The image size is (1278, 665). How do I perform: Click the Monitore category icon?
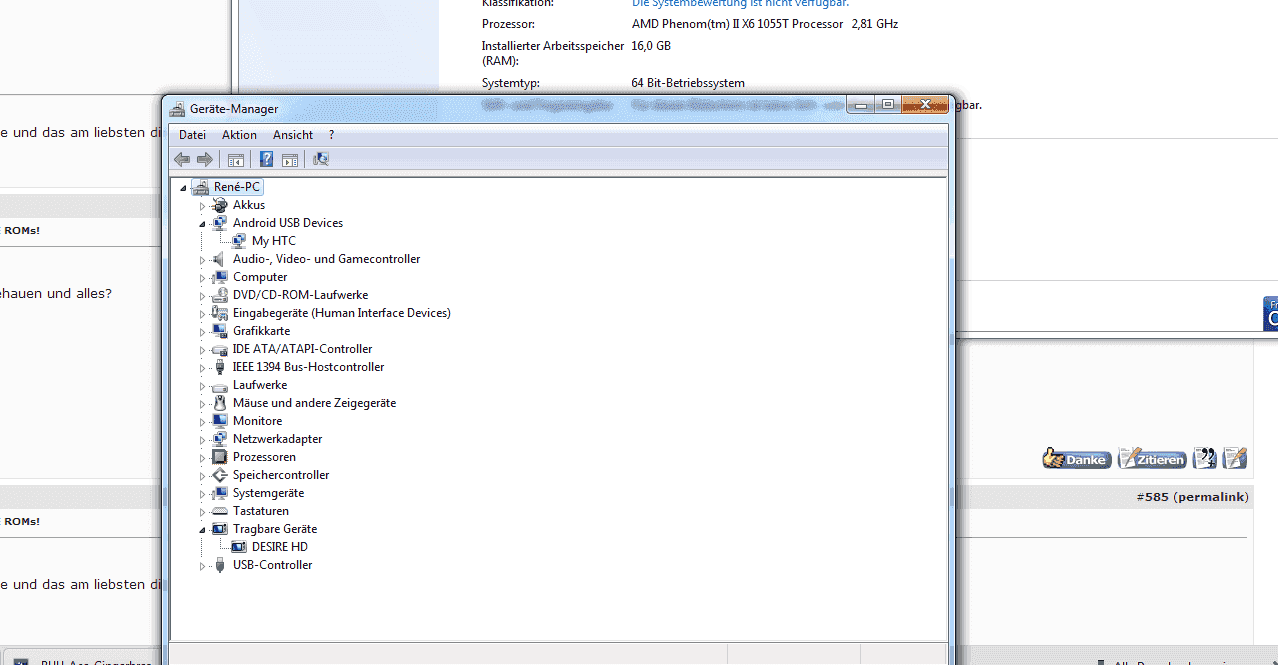(220, 421)
